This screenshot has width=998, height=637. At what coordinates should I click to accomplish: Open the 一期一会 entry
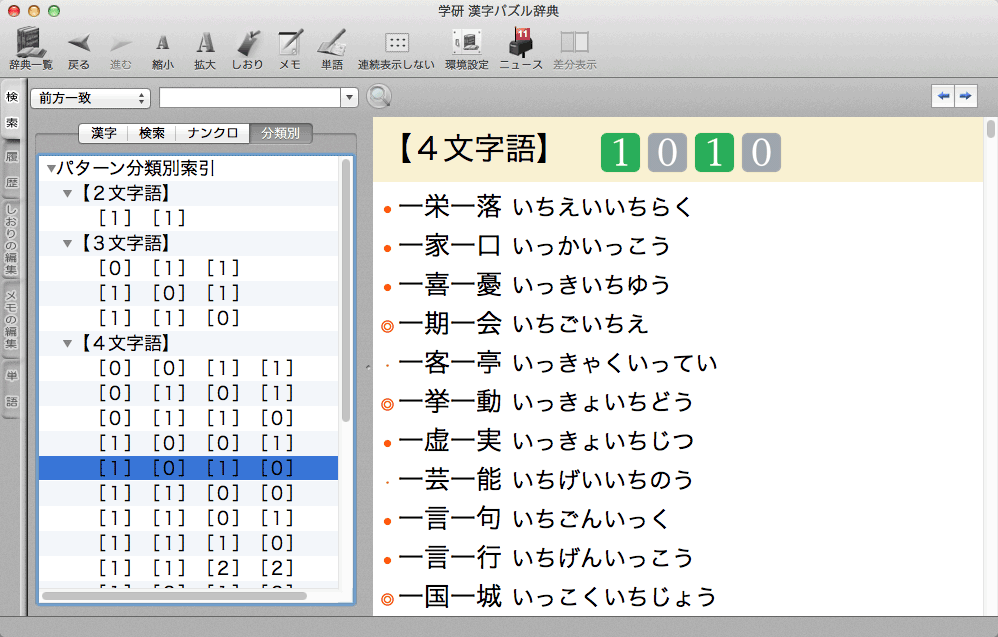449,324
